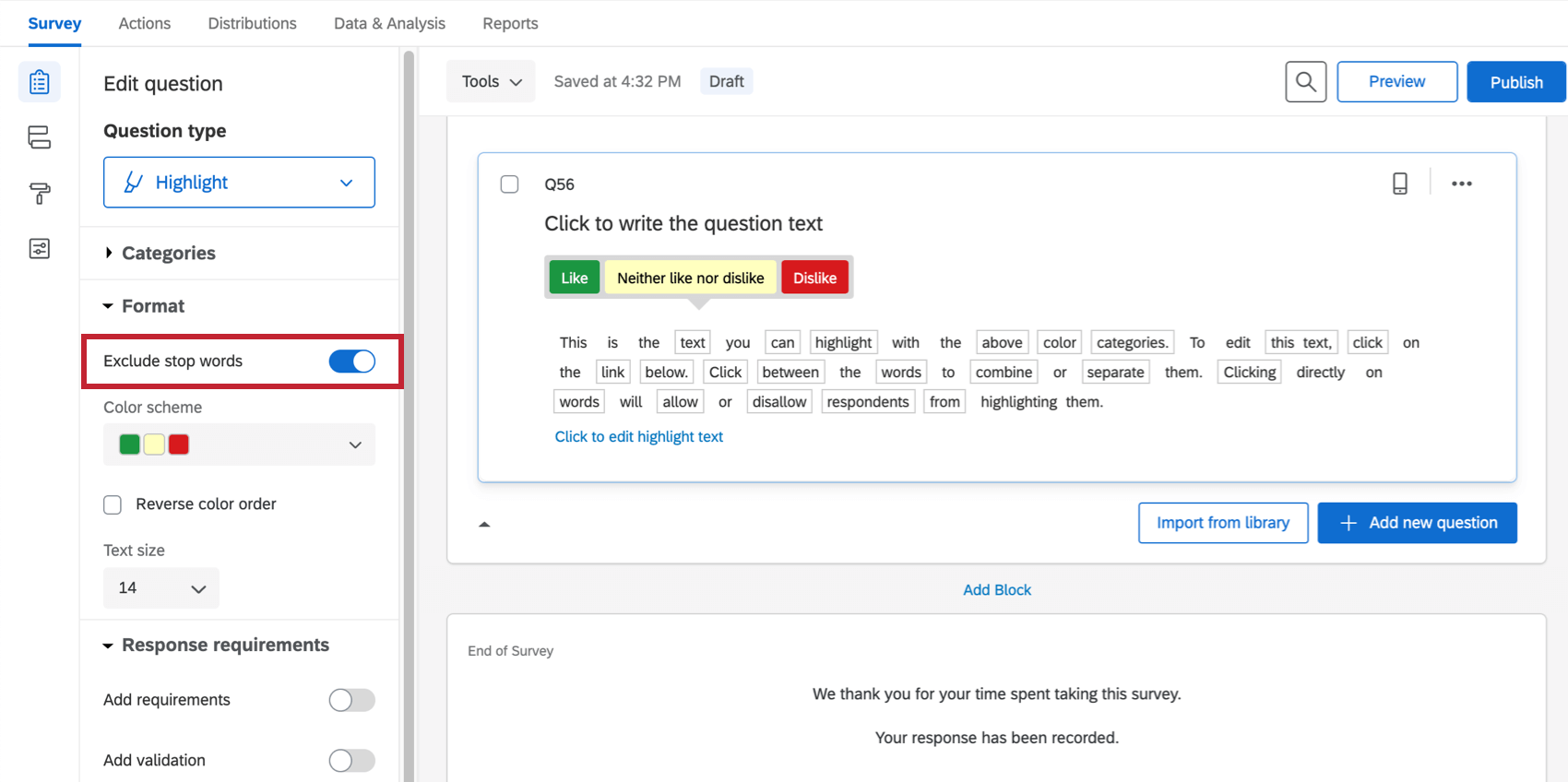
Task: Open the survey builder clipboard icon
Action: click(x=39, y=82)
